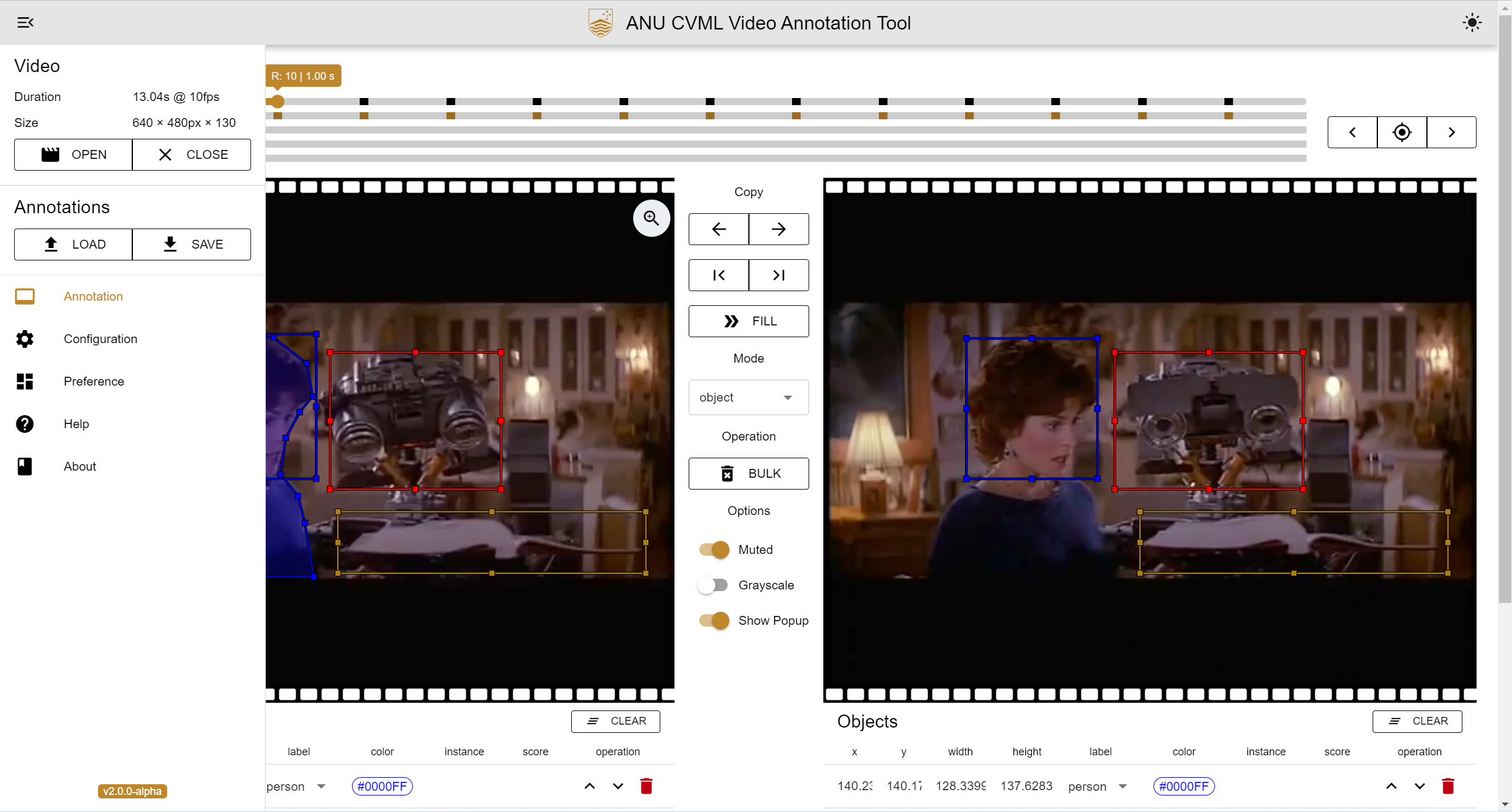Click the zoom magnifier on the left video
Viewport: 1512px width, 812px height.
pyautogui.click(x=651, y=219)
